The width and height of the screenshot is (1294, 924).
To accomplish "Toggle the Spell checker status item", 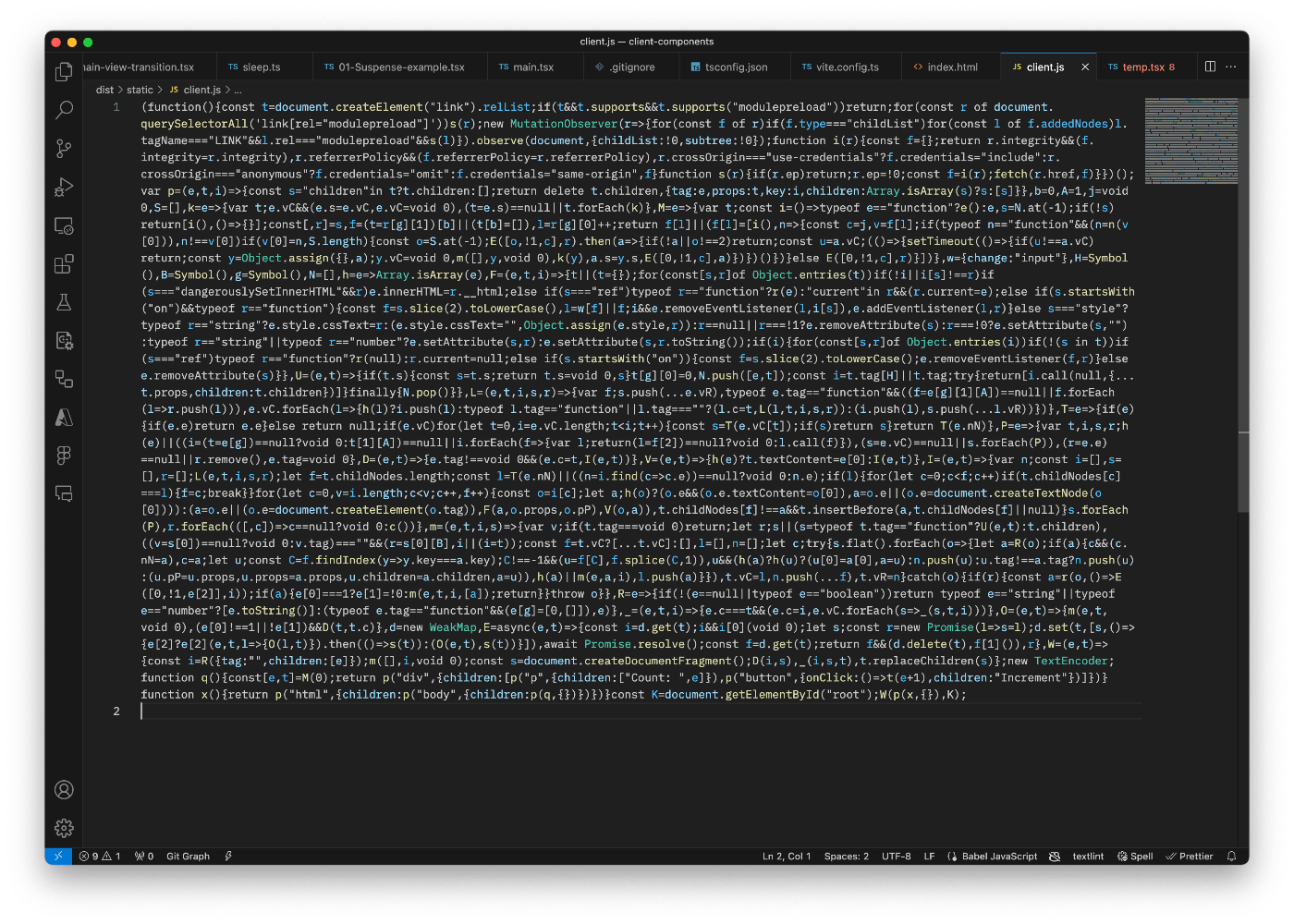I will [x=1135, y=857].
